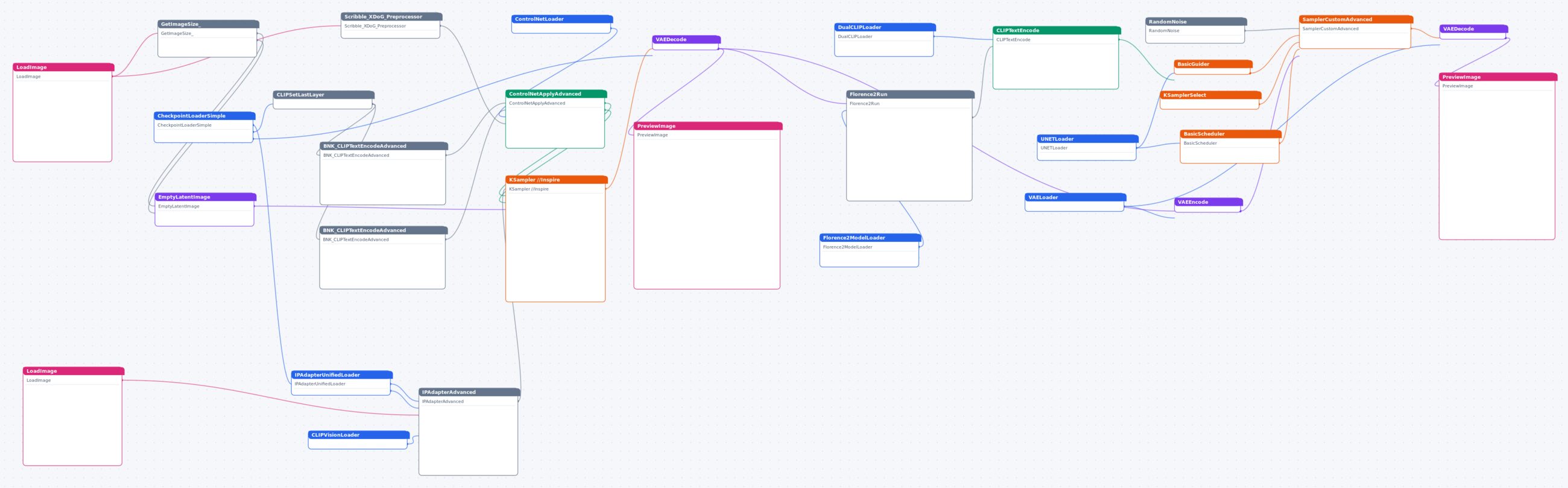The image size is (1568, 488).
Task: Select the ControlNetApplyAdvanced node
Action: 556,119
